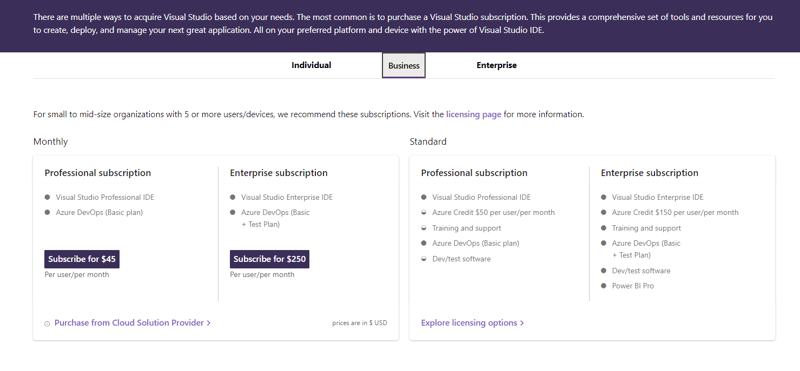800x371 pixels.
Task: Click Azure DevOps (Basic + Test Plan) under Standard
Action: pyautogui.click(x=646, y=249)
